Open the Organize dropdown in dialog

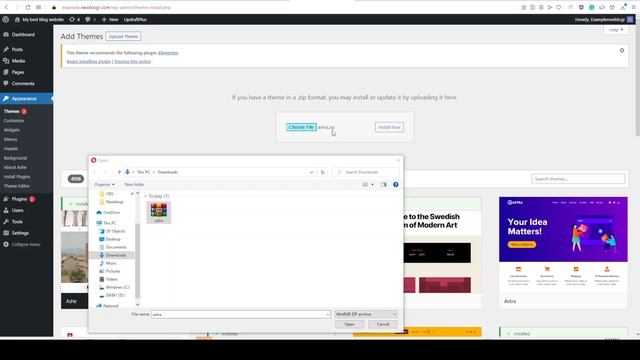tap(104, 184)
